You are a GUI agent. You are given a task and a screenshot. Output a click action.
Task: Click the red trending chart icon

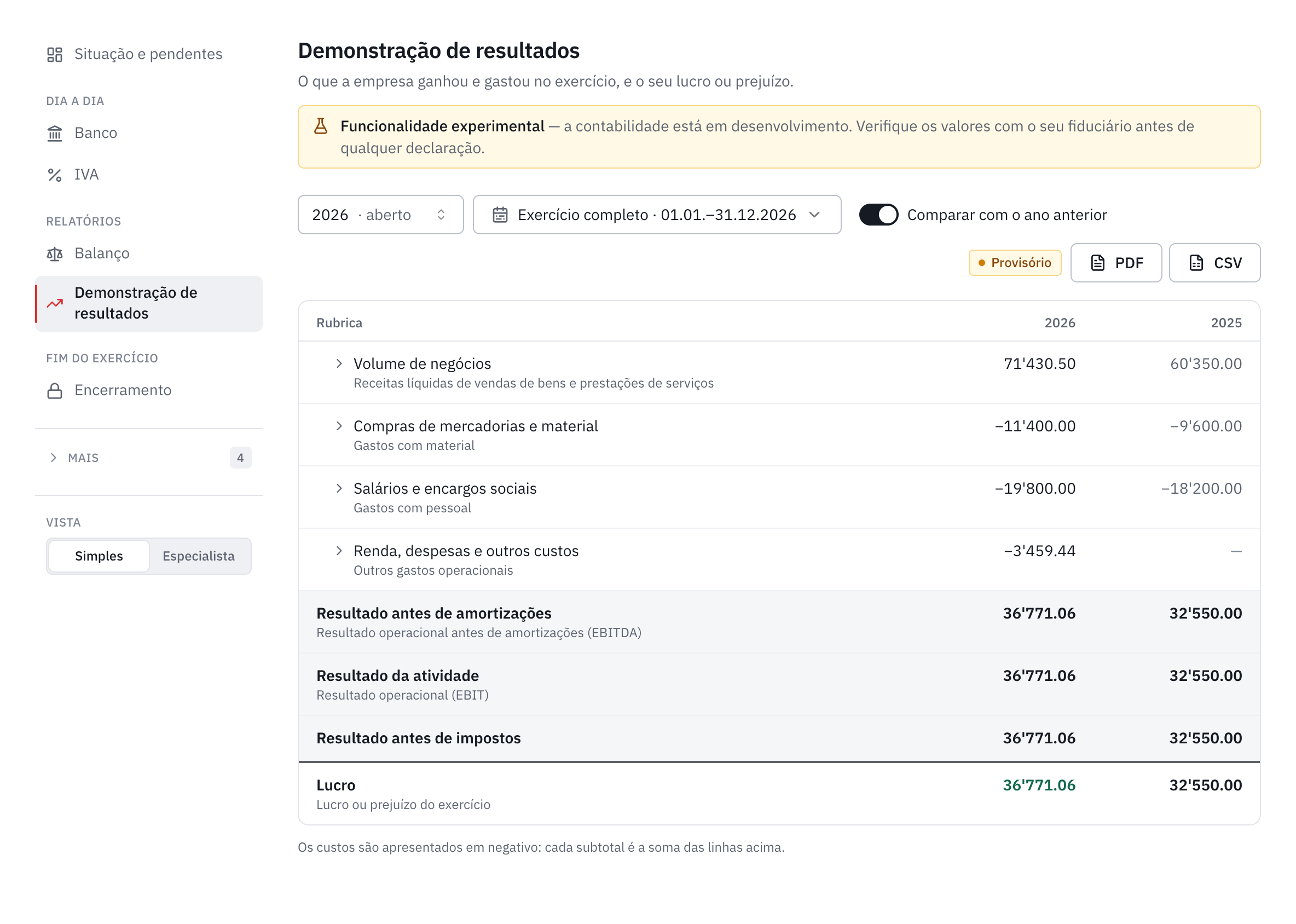[55, 303]
